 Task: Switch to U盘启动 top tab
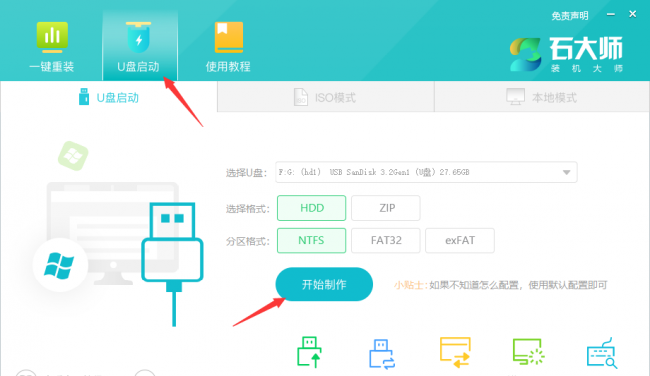tap(140, 46)
